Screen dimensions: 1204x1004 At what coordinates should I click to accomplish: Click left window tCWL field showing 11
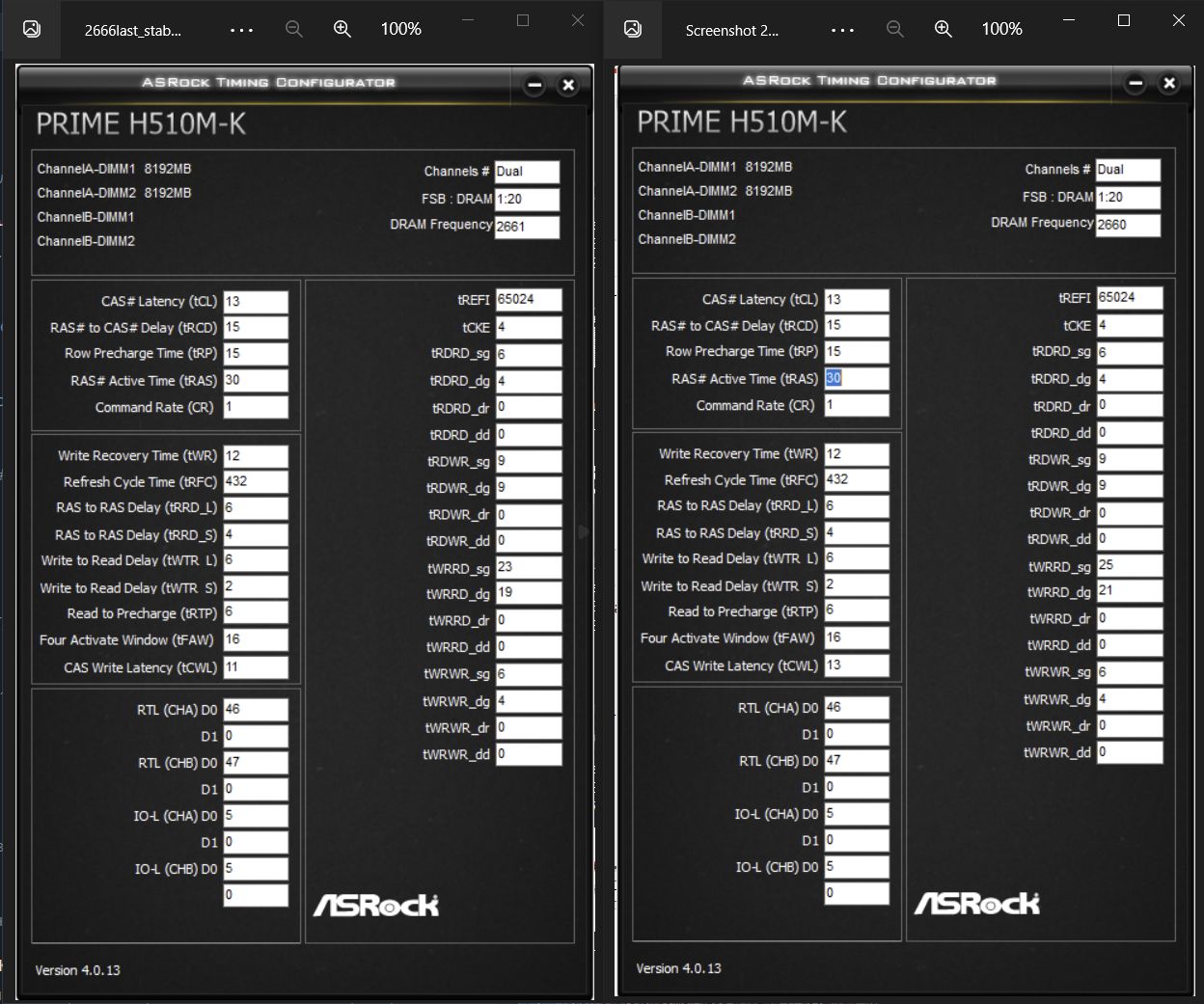(x=256, y=666)
